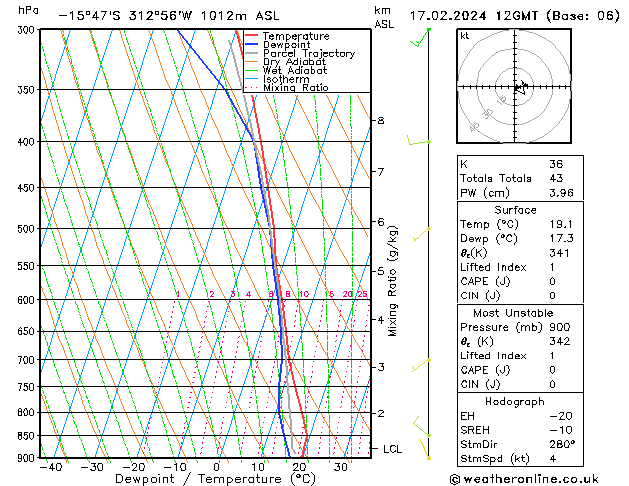Click the red Temperature line sample in legend
This screenshot has height=486, width=629.
click(x=251, y=35)
